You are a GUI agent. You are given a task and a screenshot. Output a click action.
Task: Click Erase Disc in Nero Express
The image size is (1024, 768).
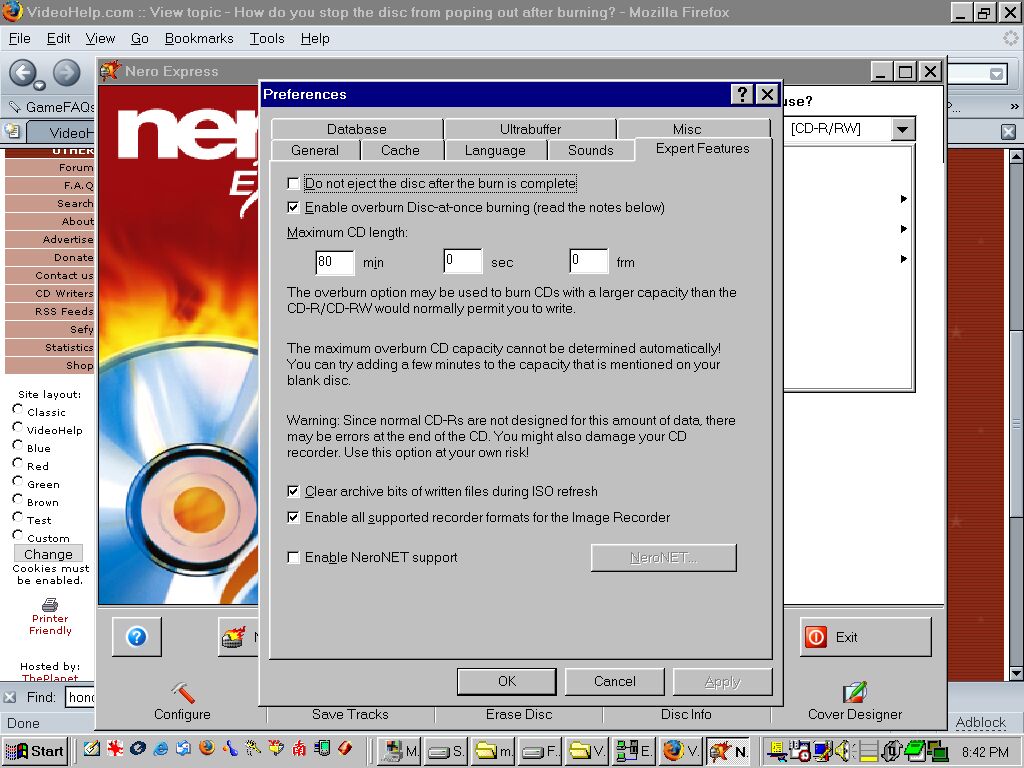point(519,714)
